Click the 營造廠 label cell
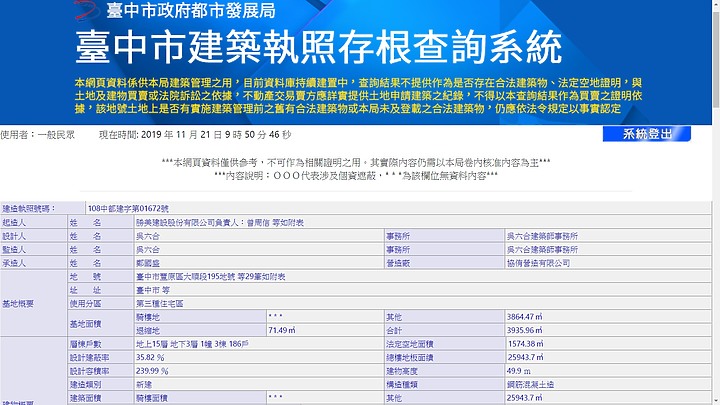 (x=444, y=263)
